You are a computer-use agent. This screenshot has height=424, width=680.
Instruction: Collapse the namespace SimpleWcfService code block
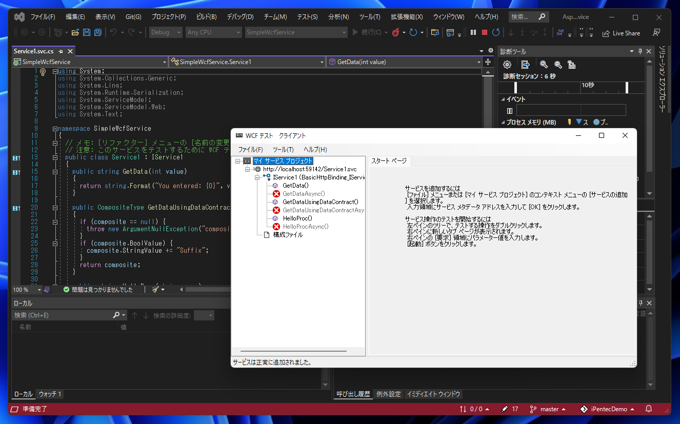pos(55,129)
